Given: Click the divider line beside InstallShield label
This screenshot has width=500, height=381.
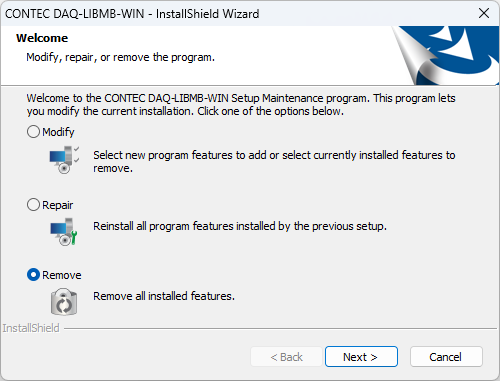Looking at the screenshot, I should (280, 329).
